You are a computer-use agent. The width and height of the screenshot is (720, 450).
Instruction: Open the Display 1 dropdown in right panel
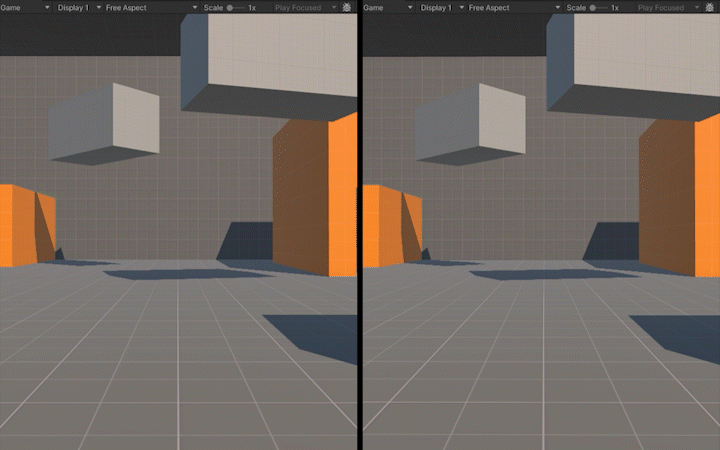point(441,7)
